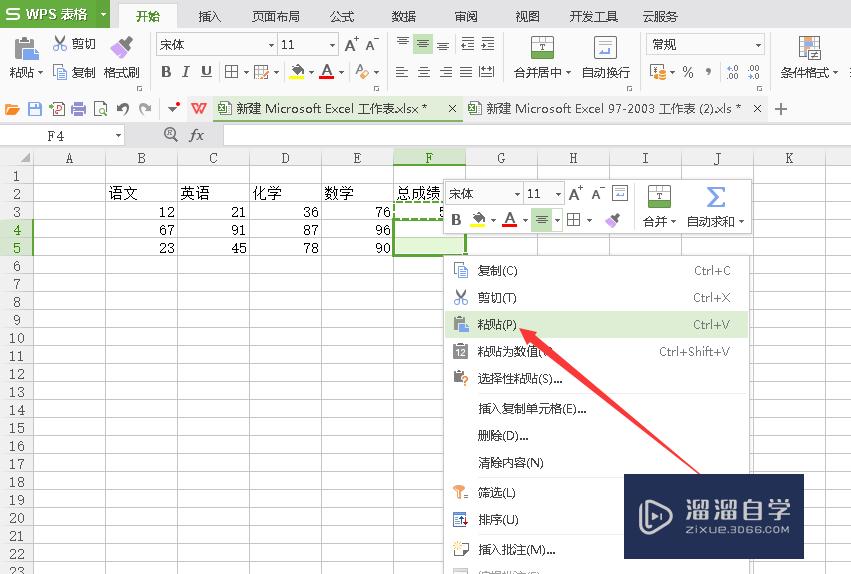This screenshot has height=574, width=851.
Task: Click the decrease font size icon in ribbon
Action: point(371,44)
